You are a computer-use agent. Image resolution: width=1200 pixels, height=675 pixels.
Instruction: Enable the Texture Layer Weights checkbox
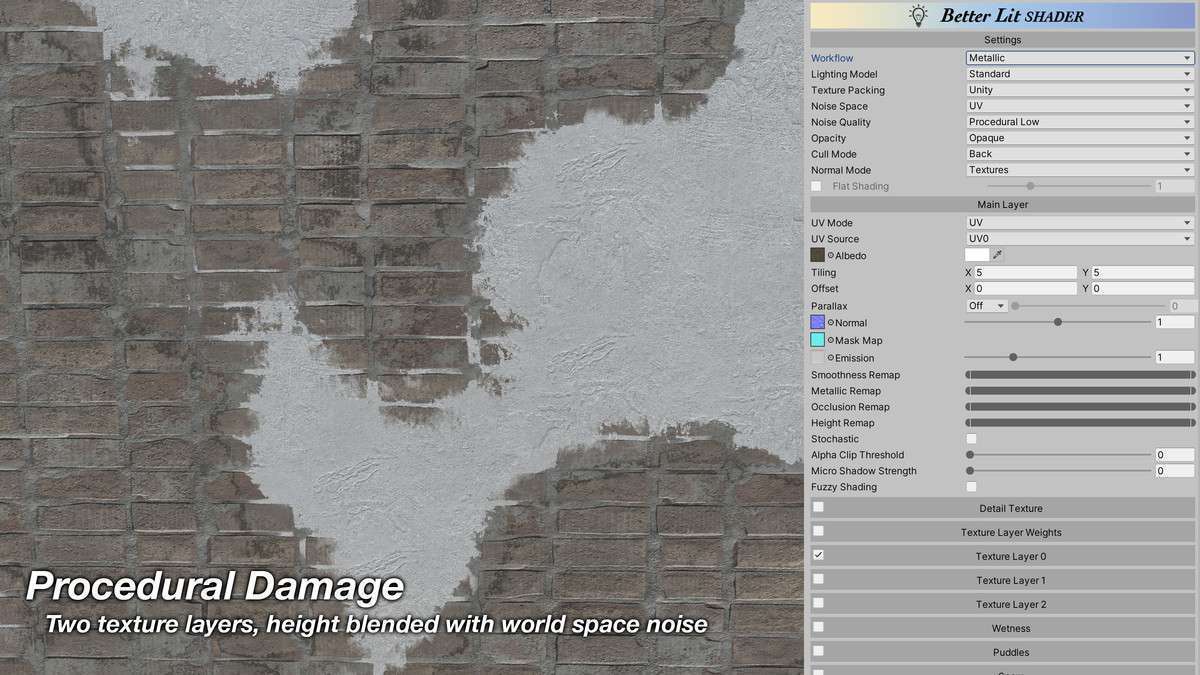(818, 531)
